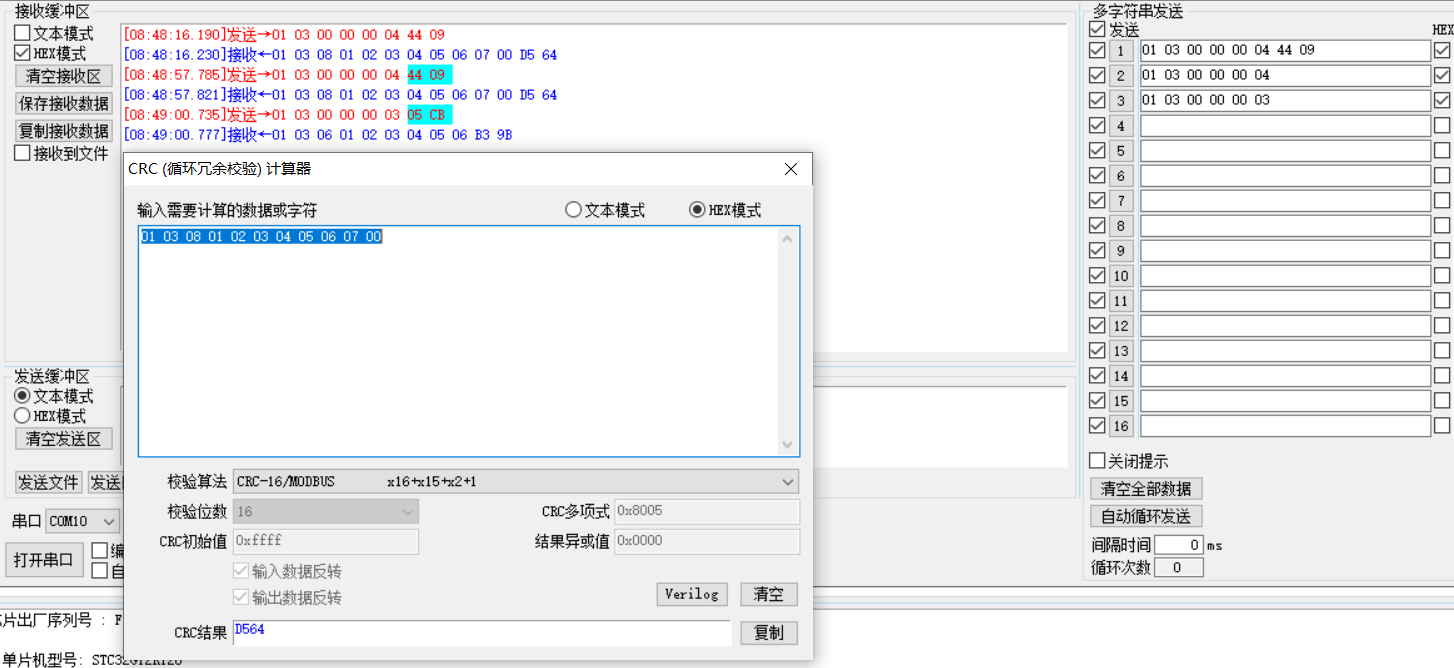The height and width of the screenshot is (668, 1454).
Task: Toggle the checkbox beside string row 5
Action: (1097, 150)
